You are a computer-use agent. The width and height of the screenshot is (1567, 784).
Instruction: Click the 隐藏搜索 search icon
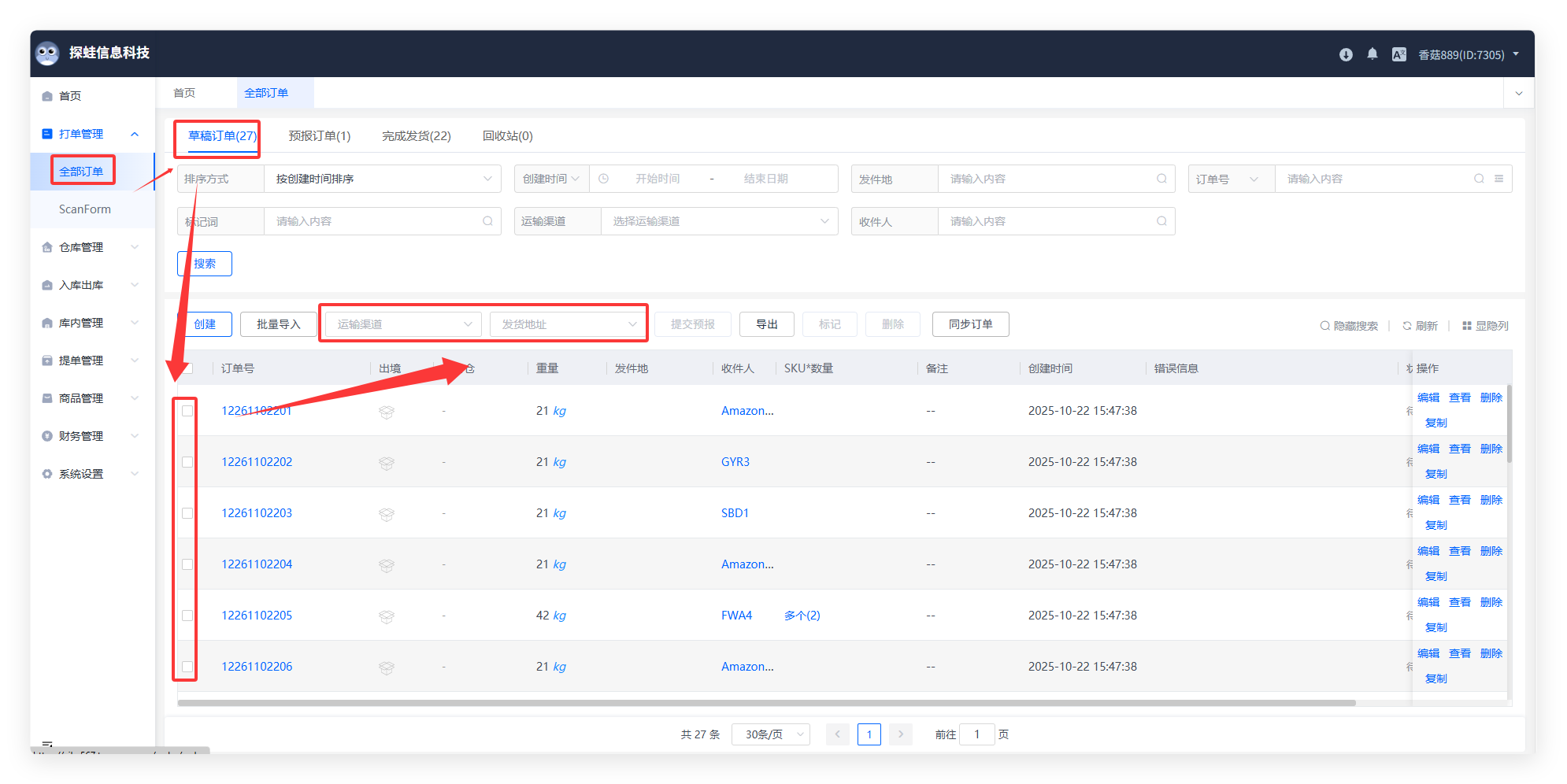point(1325,326)
